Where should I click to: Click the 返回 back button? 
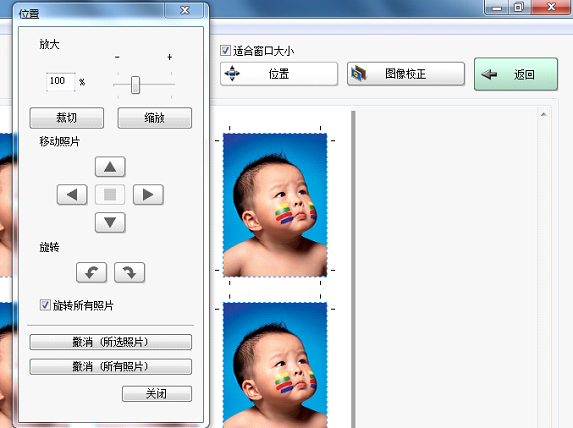516,74
